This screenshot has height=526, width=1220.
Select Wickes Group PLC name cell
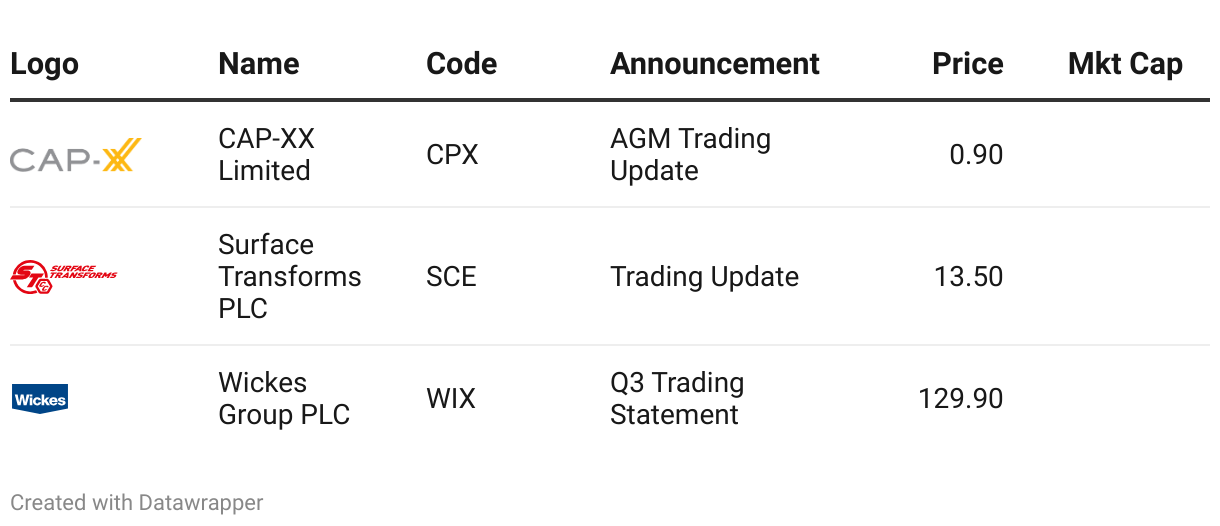pyautogui.click(x=284, y=399)
